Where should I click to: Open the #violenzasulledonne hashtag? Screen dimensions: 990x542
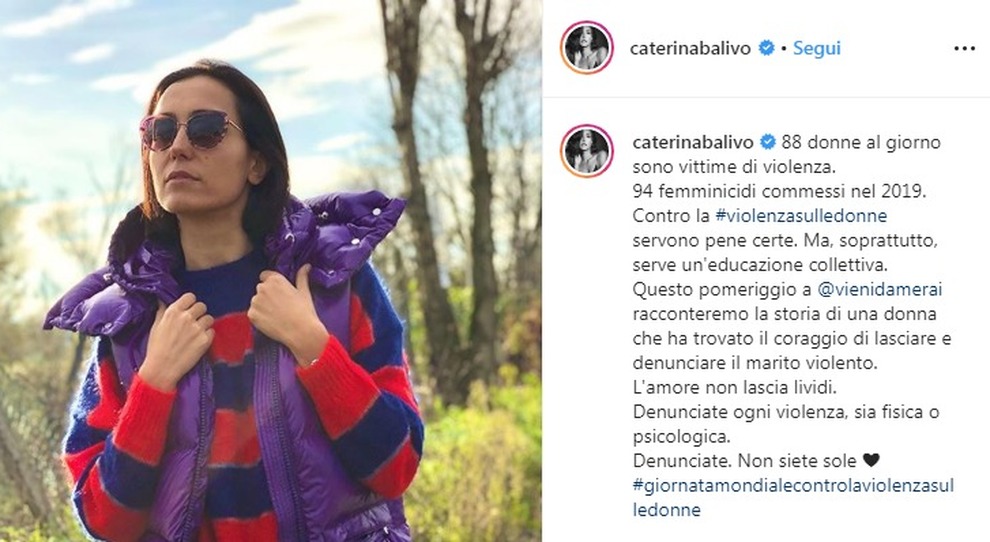(801, 216)
